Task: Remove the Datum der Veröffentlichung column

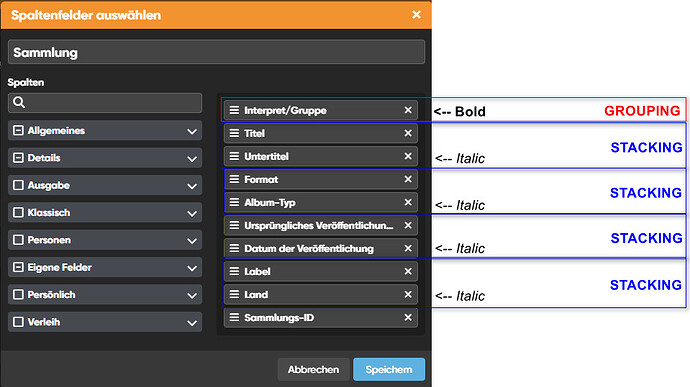Action: point(408,248)
